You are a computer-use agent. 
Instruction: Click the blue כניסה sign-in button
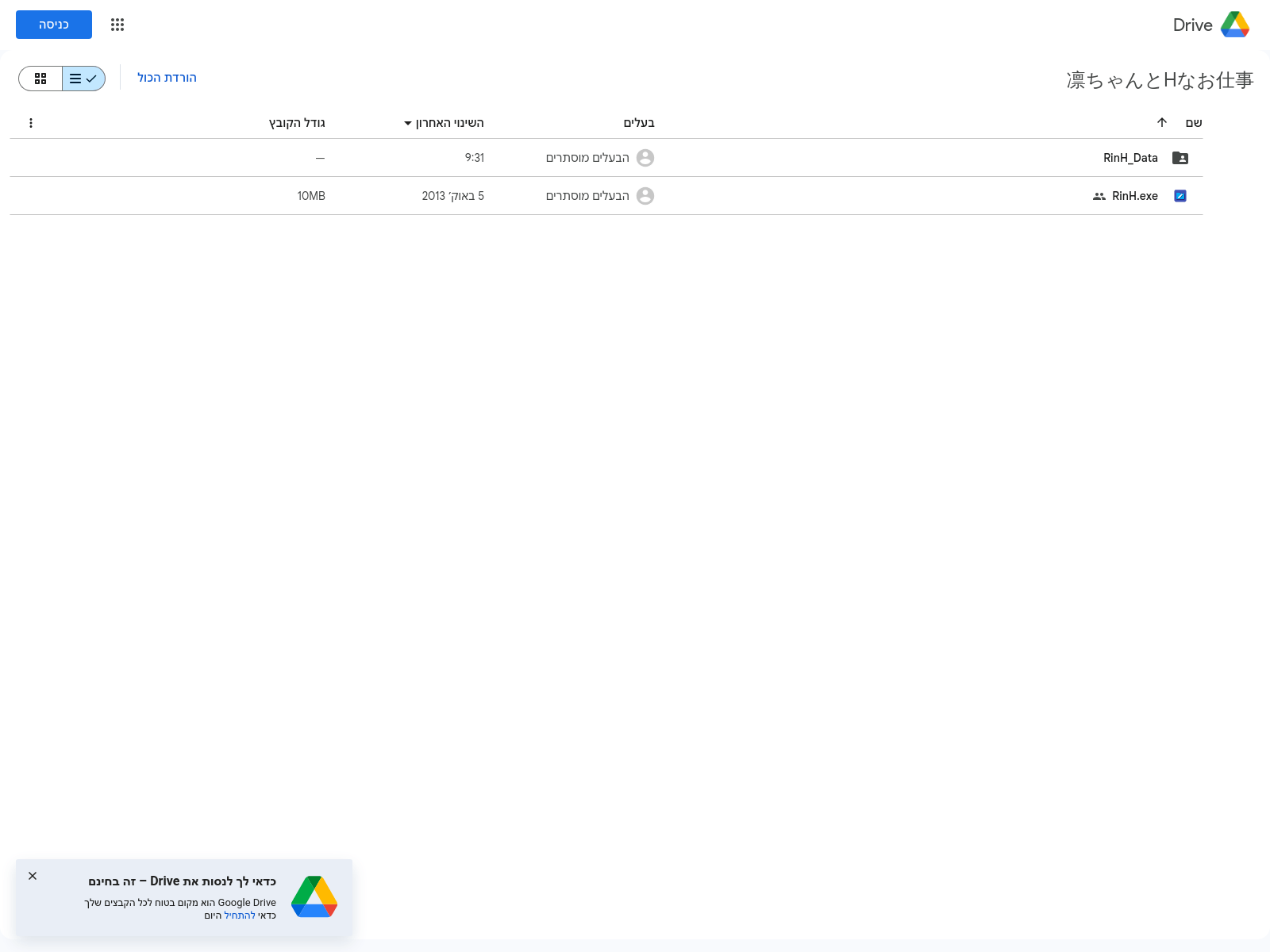pos(54,25)
